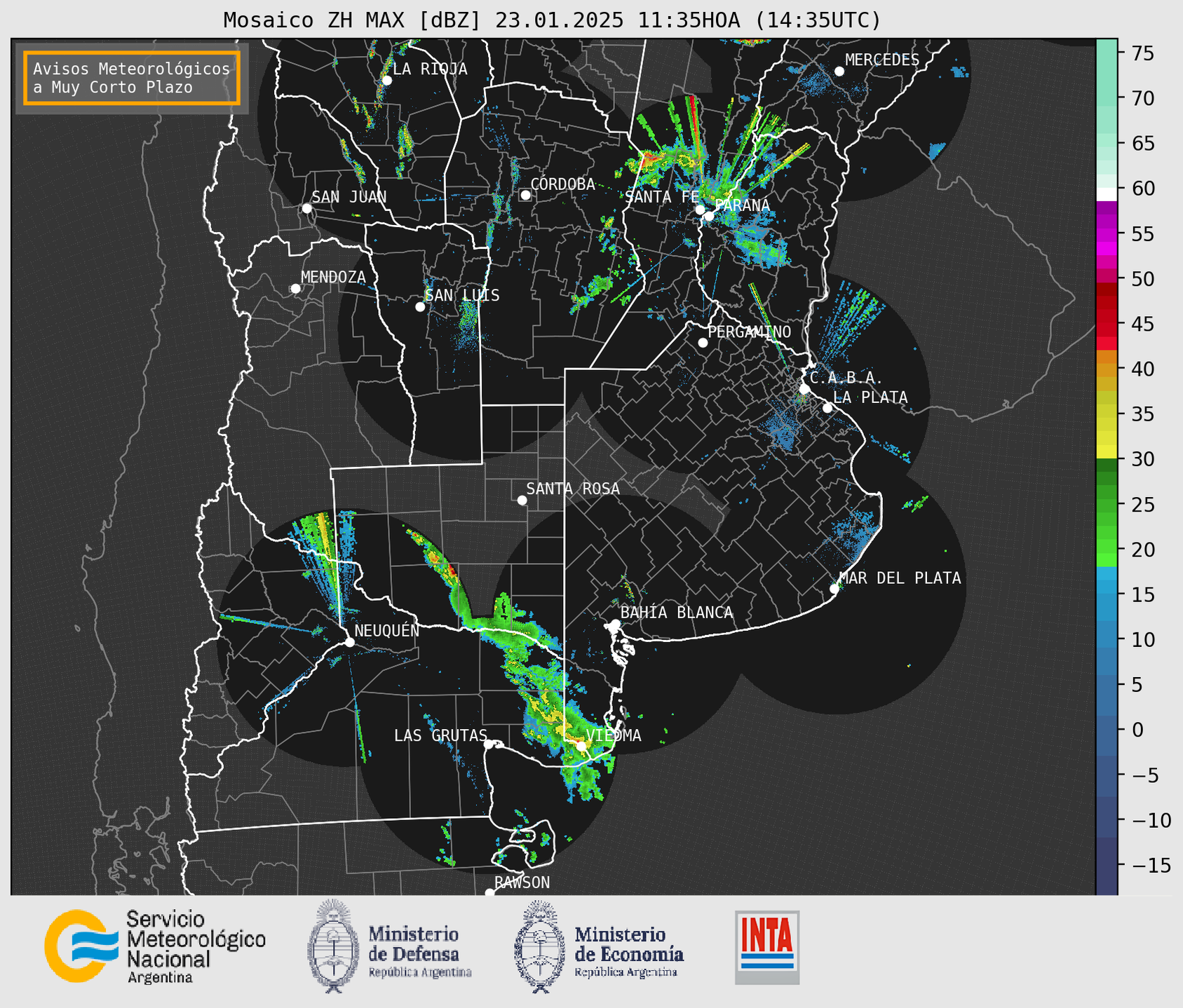Click the INTA logo
The image size is (1183, 1008).
[x=767, y=947]
